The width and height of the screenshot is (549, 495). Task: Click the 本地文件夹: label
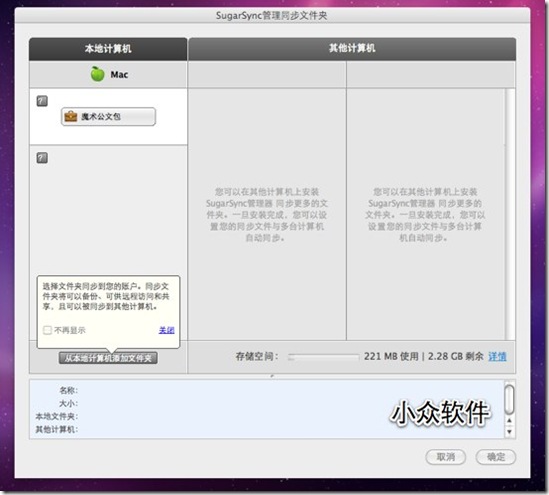click(57, 416)
